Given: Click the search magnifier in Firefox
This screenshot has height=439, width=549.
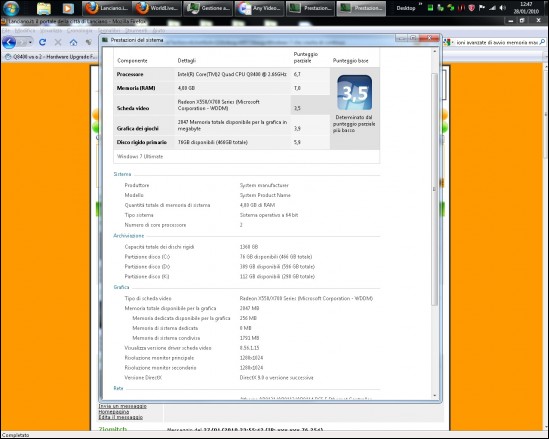Looking at the screenshot, I should click(542, 42).
